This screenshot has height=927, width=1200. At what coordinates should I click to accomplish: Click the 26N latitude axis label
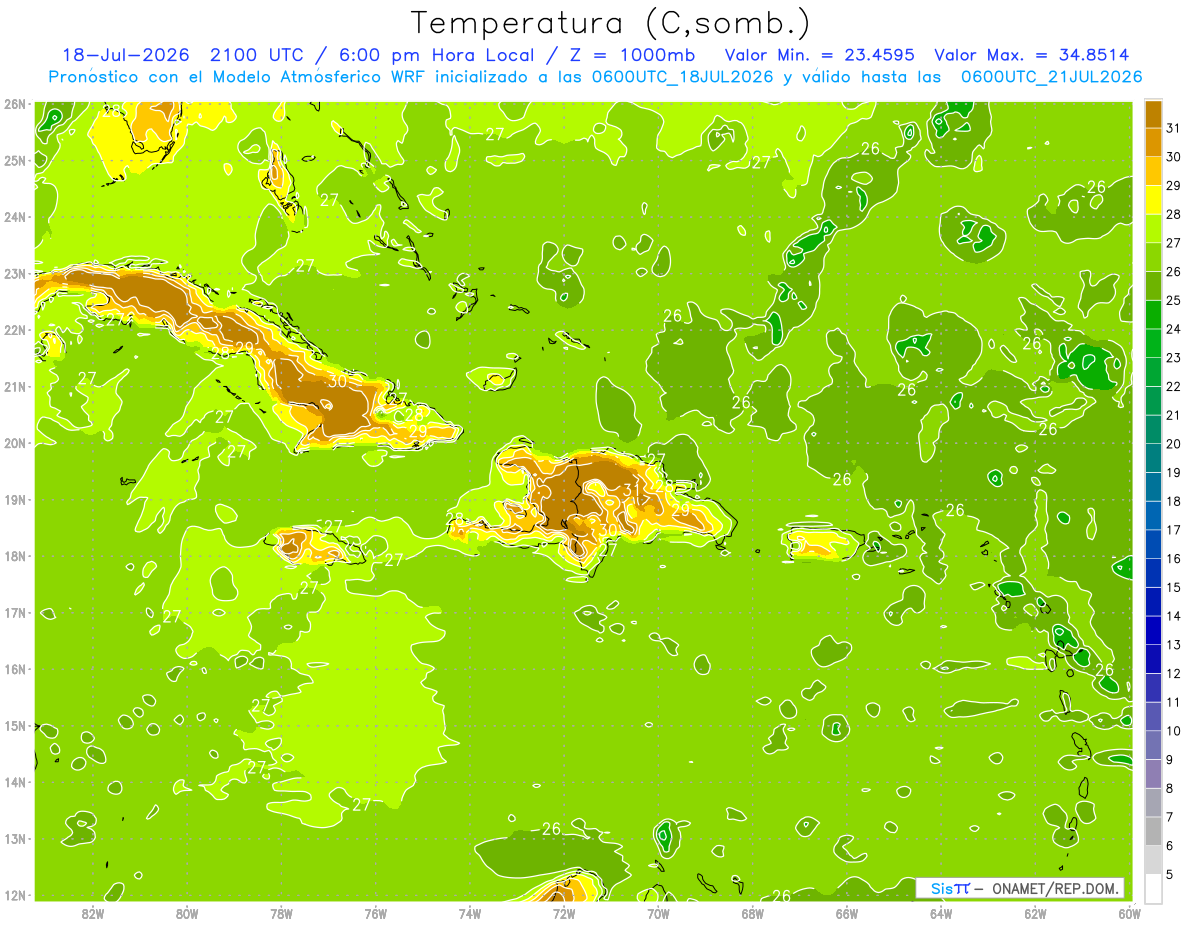[x=14, y=104]
